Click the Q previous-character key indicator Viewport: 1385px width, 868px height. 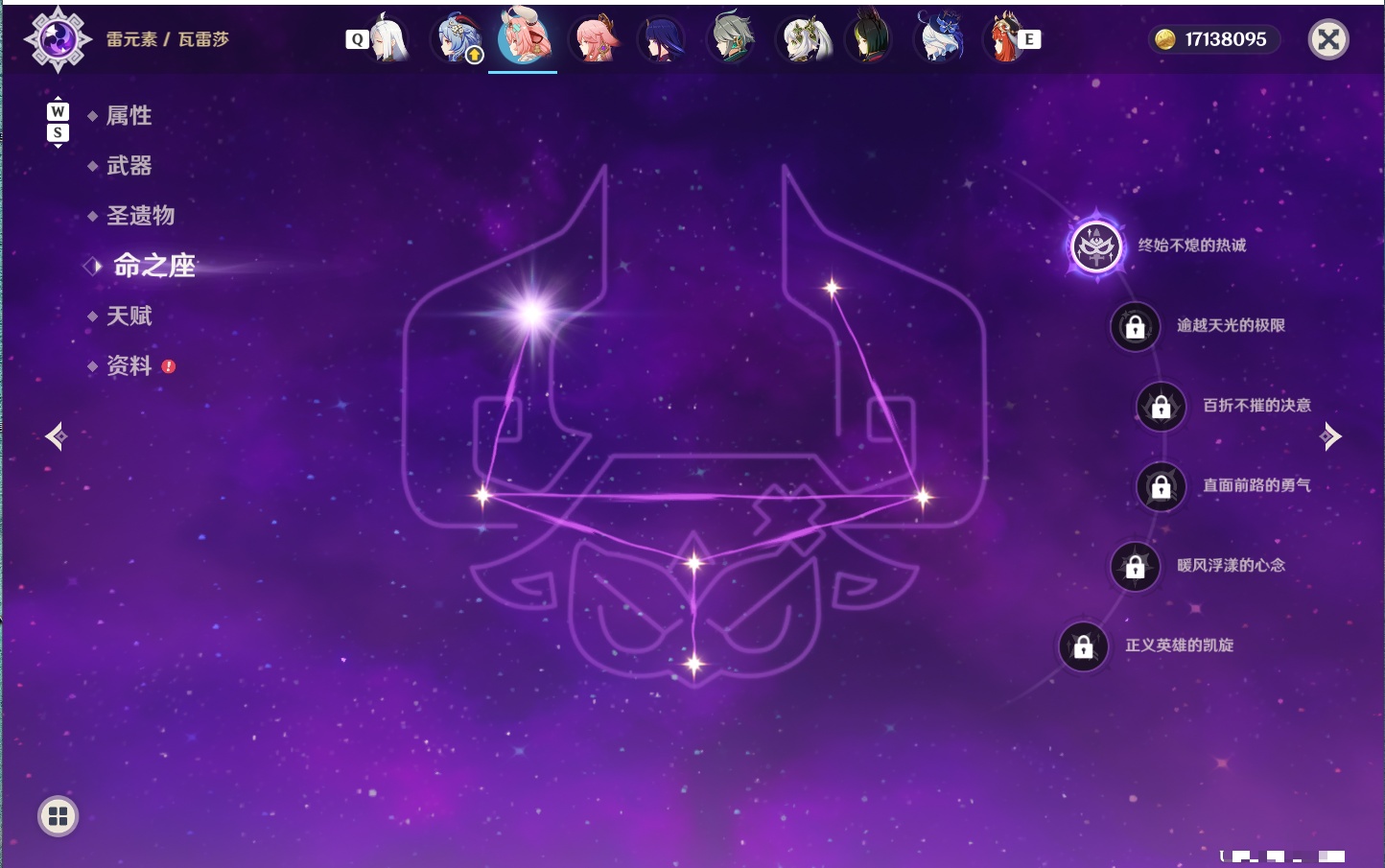(x=358, y=39)
